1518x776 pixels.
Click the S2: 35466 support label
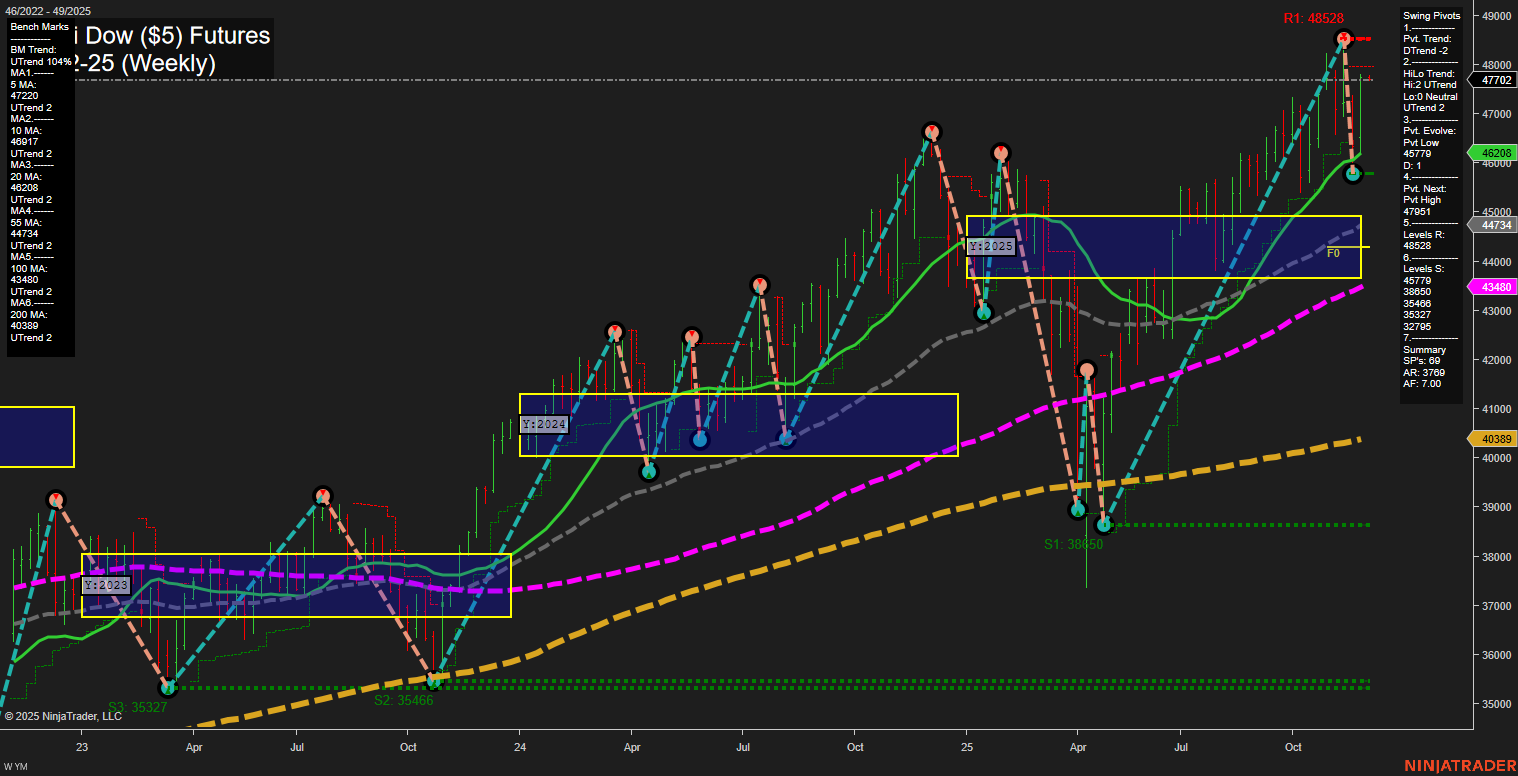pyautogui.click(x=404, y=701)
